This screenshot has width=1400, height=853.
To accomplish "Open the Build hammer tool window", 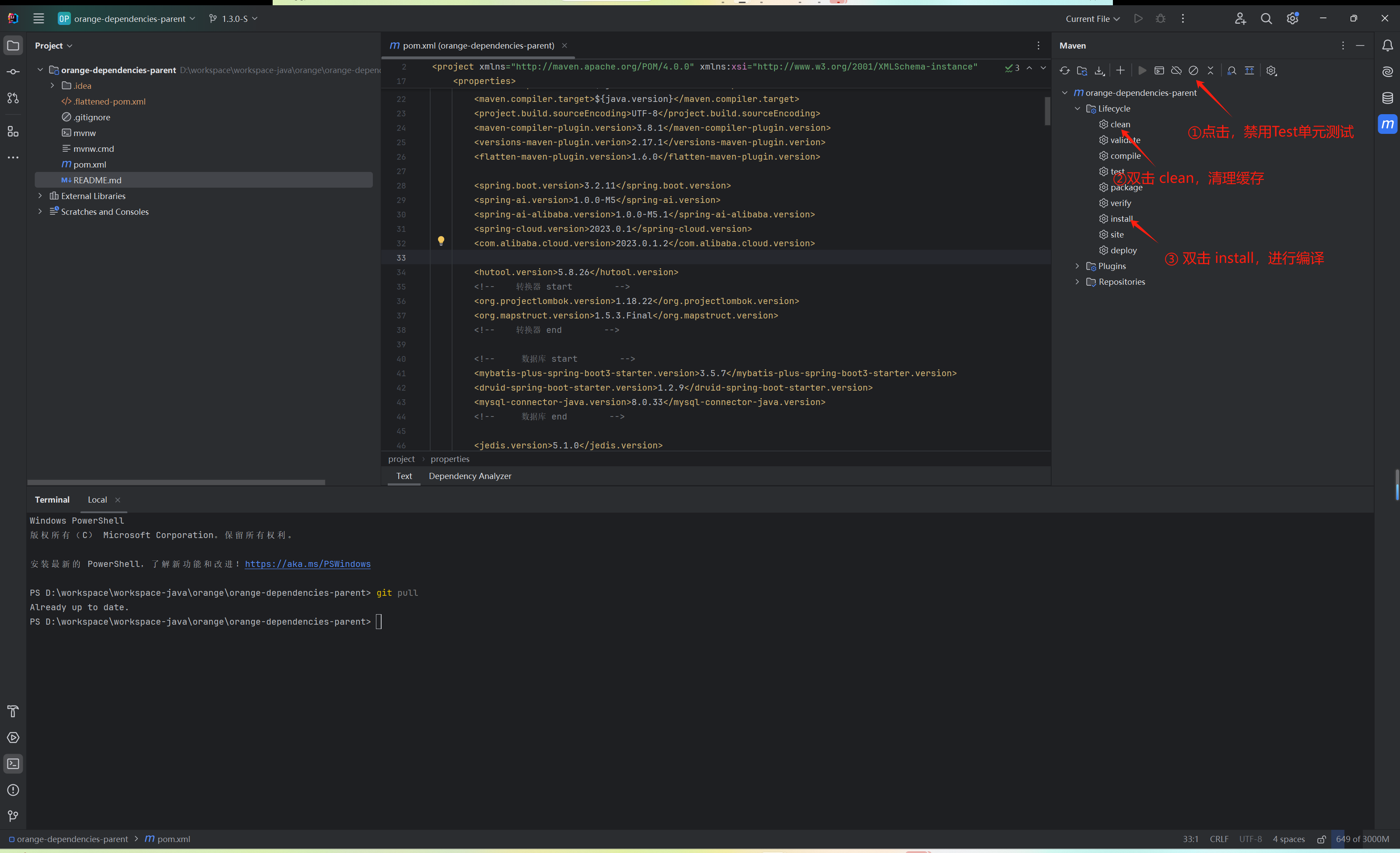I will coord(13,711).
